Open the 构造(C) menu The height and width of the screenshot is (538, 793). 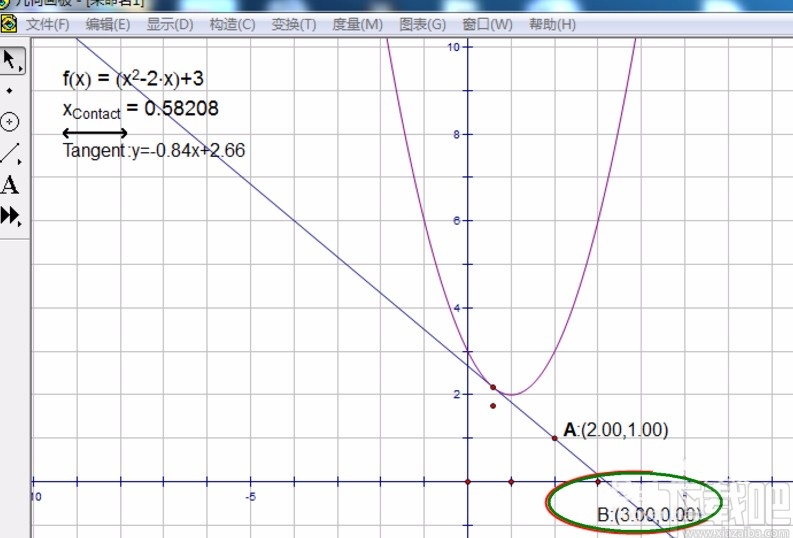pyautogui.click(x=232, y=24)
